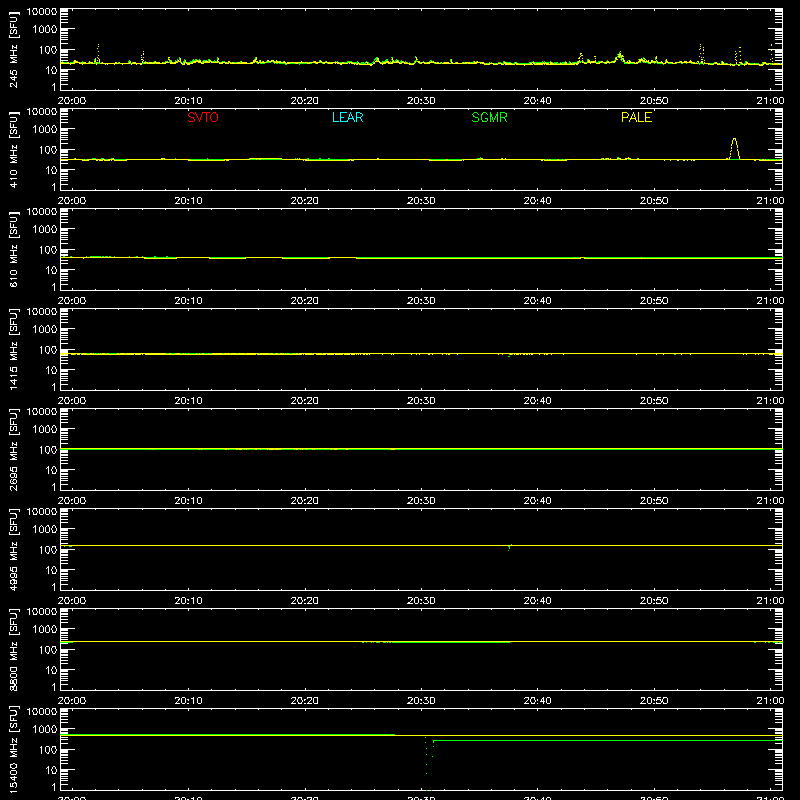The image size is (800, 800).
Task: Click the green SGMR station label
Action: (489, 117)
